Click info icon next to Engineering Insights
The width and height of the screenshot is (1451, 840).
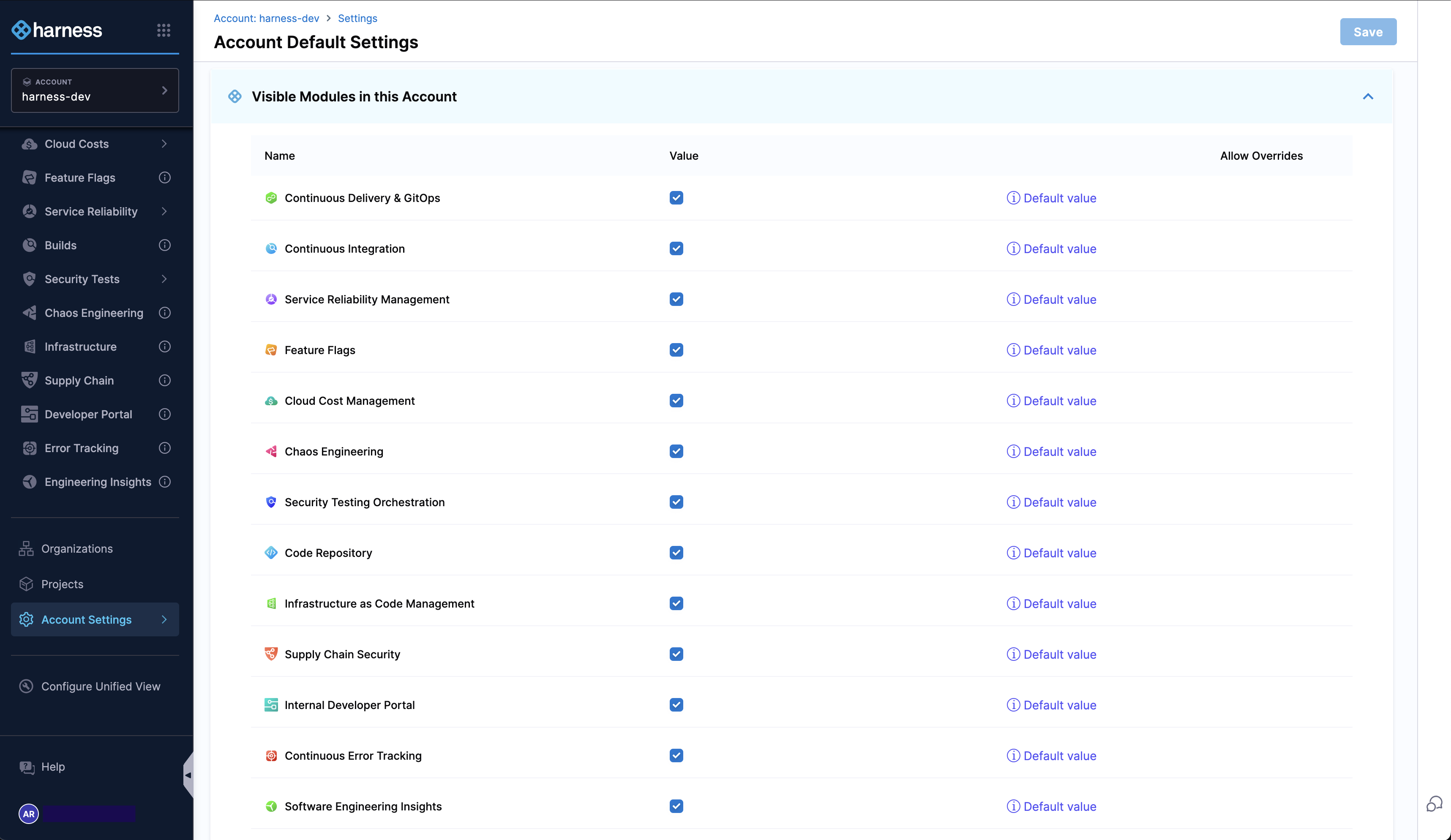pyautogui.click(x=165, y=482)
